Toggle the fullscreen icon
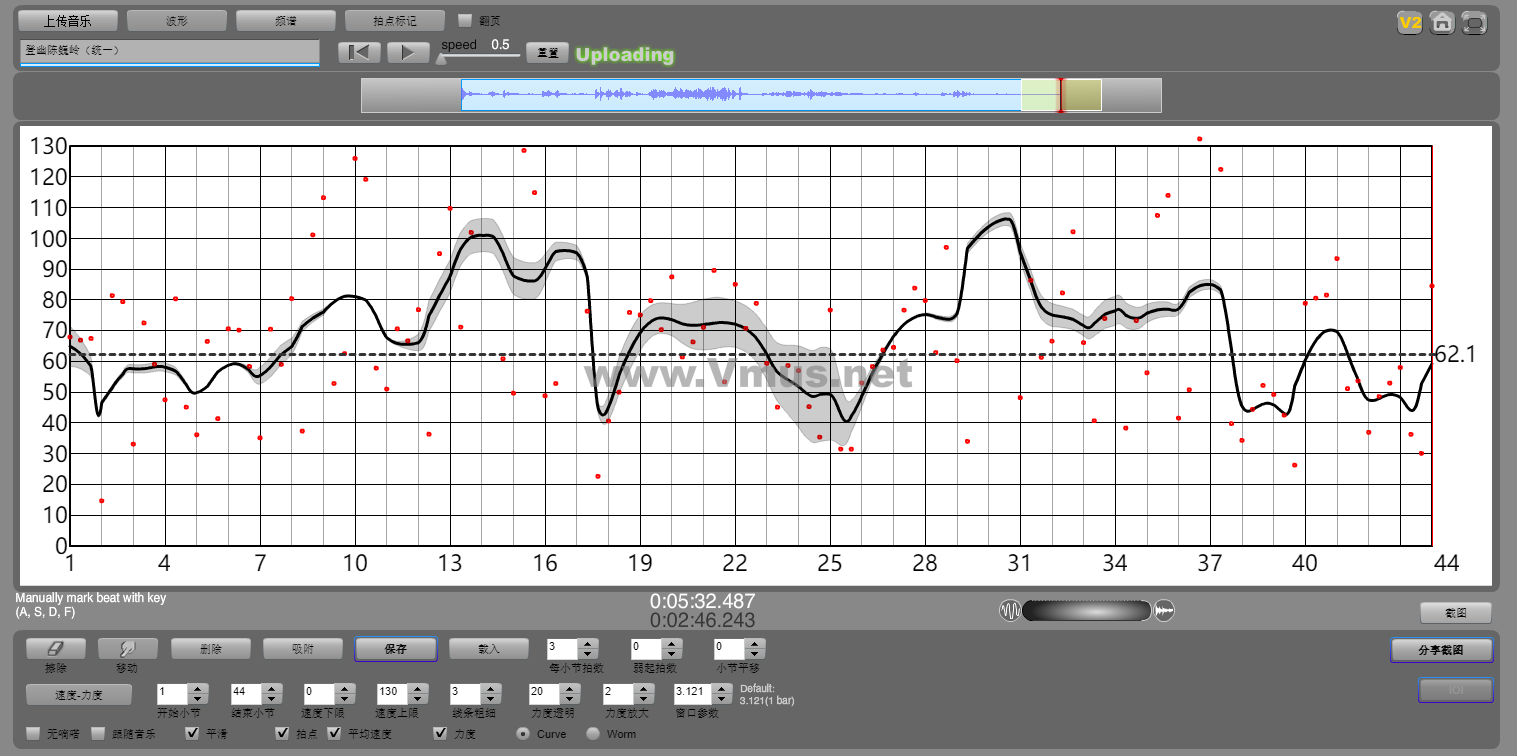1517x756 pixels. coord(1473,23)
